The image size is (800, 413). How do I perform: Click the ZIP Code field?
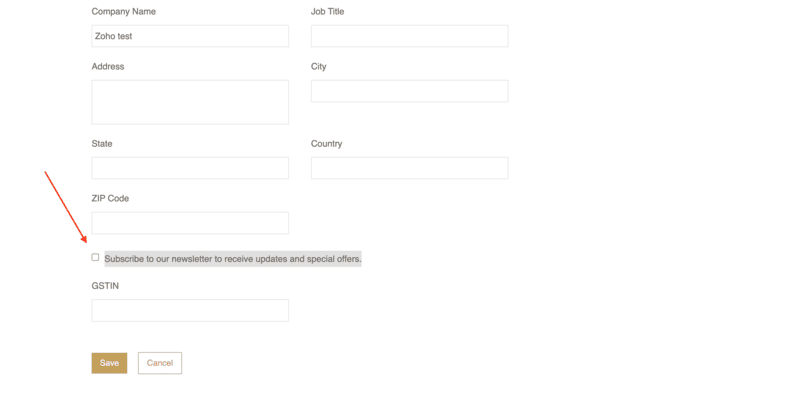point(190,222)
